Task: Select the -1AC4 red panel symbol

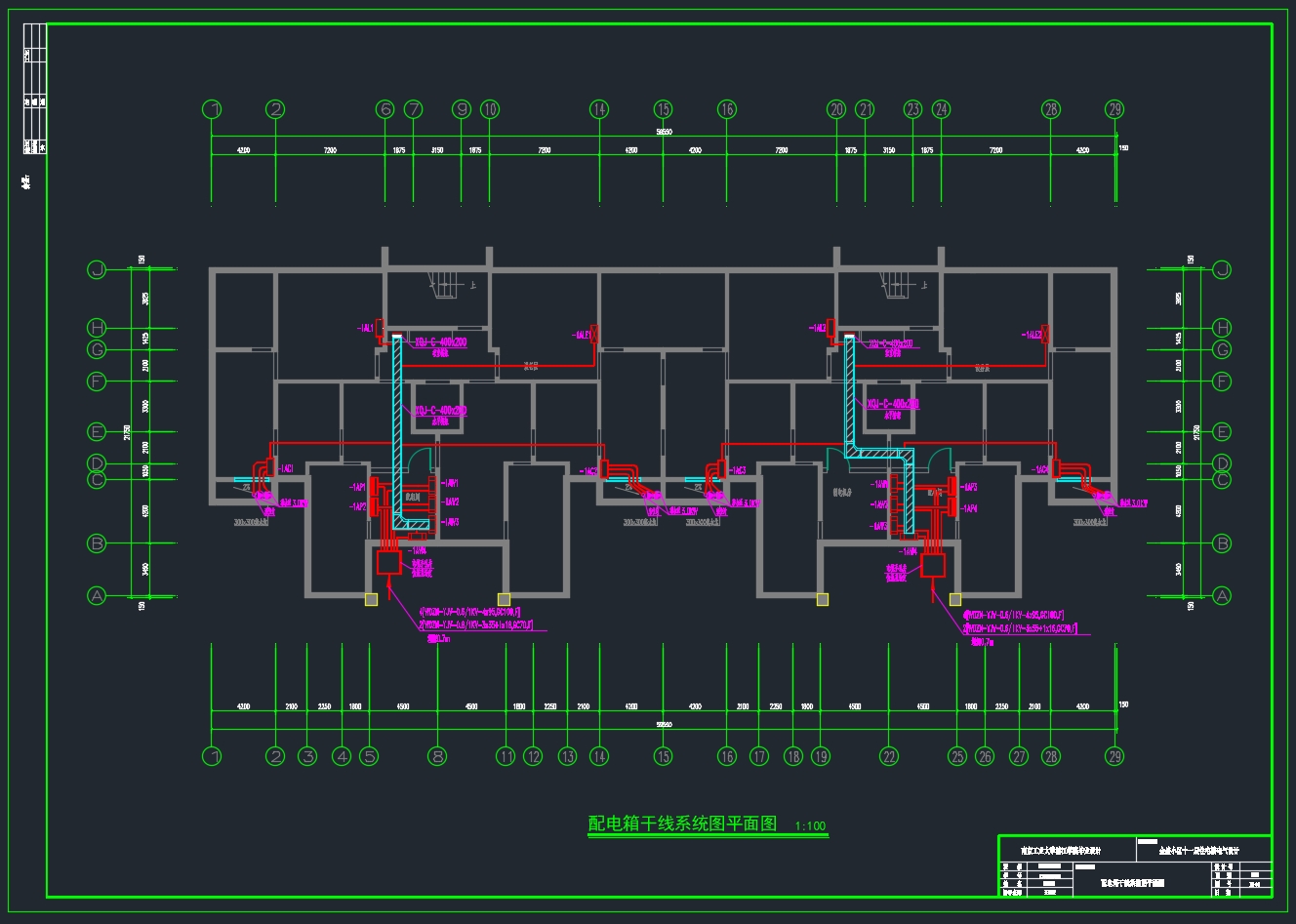Action: [x=1056, y=469]
